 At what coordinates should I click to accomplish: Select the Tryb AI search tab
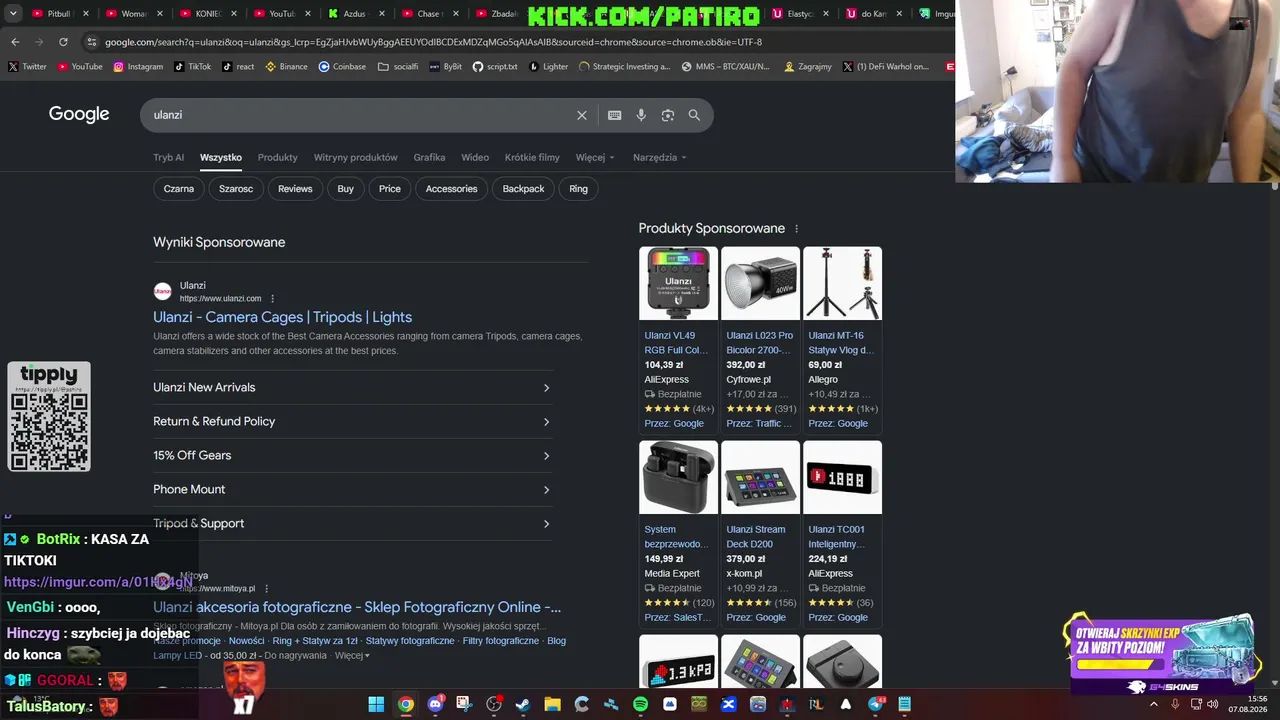(168, 157)
